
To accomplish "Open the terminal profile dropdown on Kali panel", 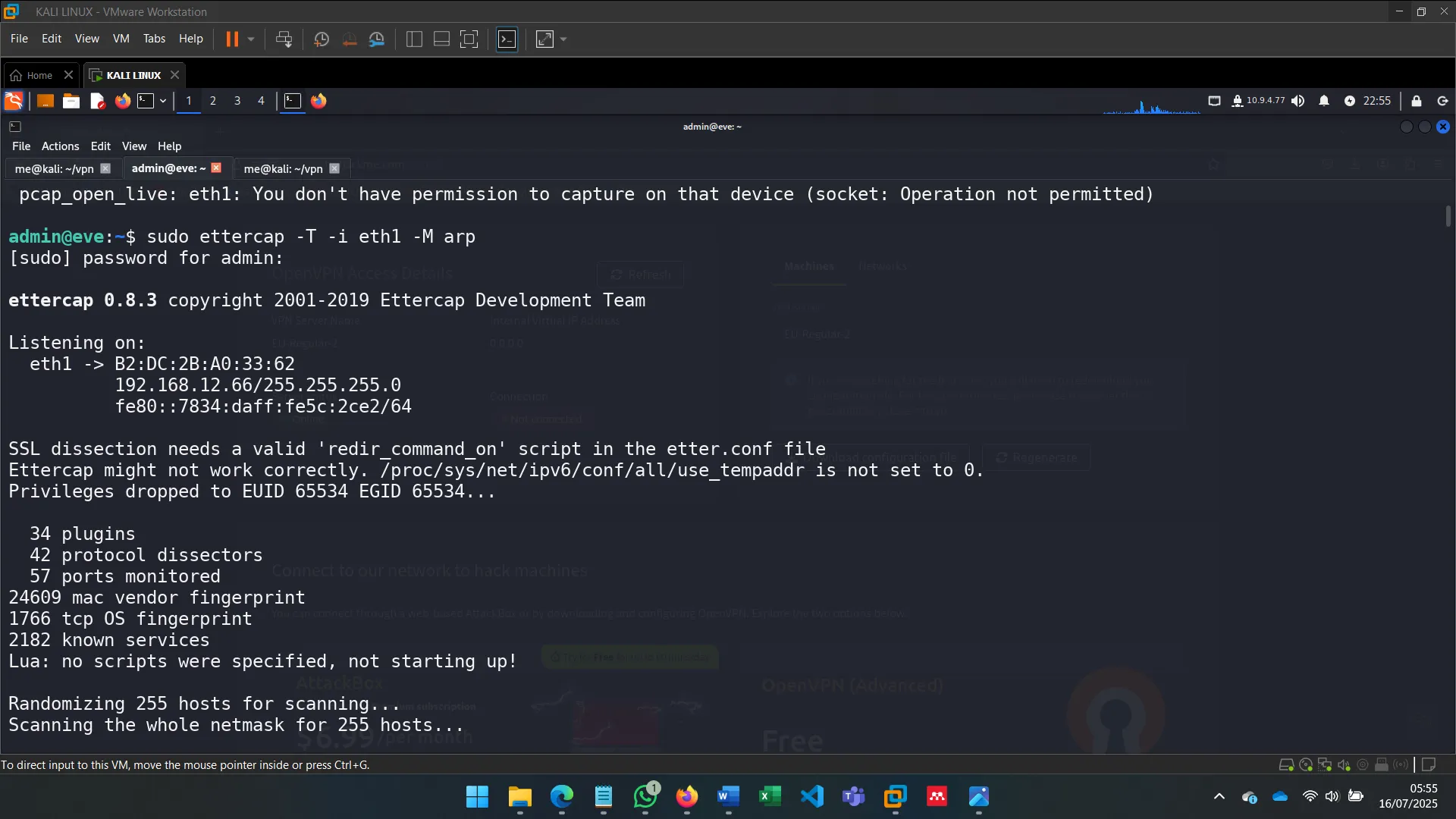I will click(162, 101).
